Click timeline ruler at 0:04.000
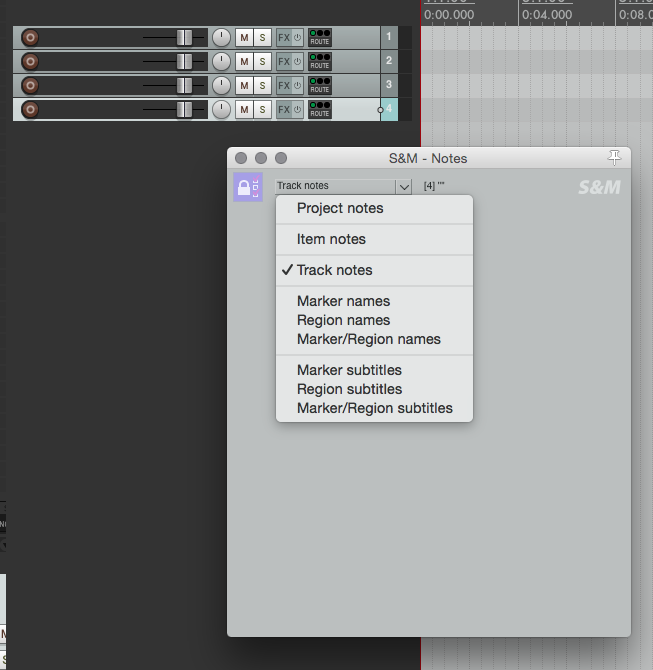653x670 pixels. point(547,15)
